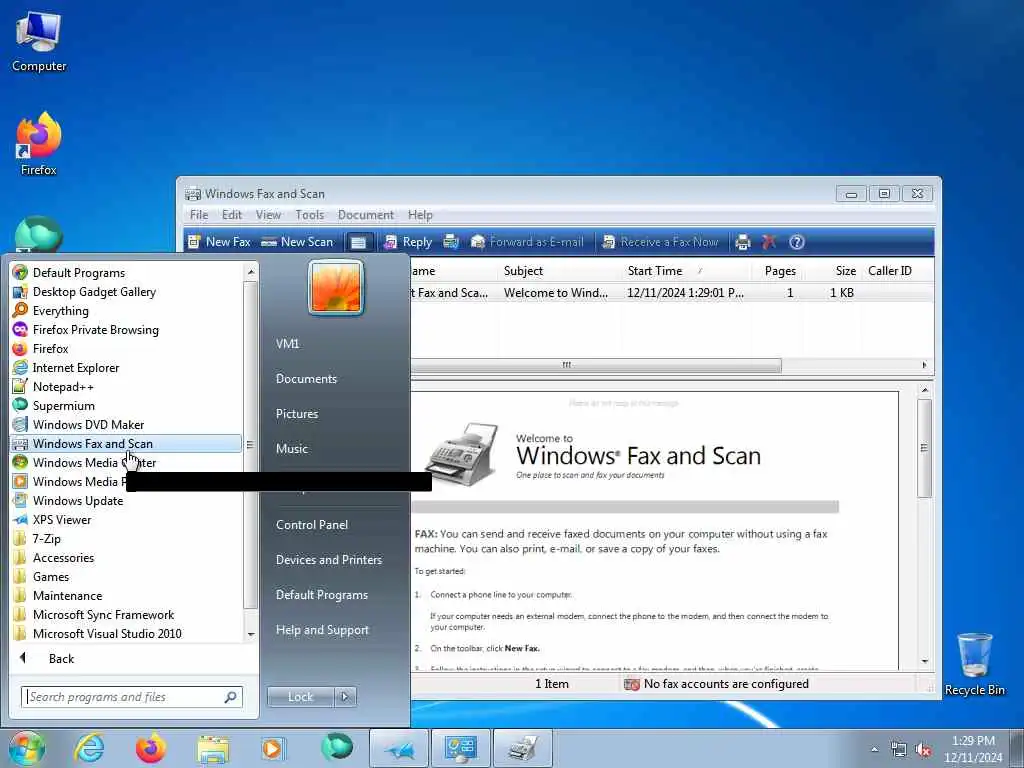Open Firefox Private Browsing from Start menu
The height and width of the screenshot is (768, 1024).
pos(127,330)
